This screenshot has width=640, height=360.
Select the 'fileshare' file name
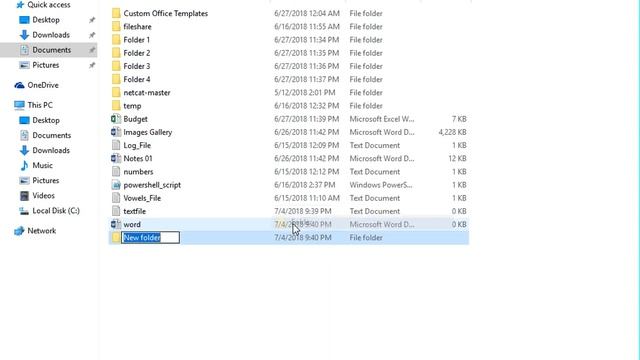click(x=138, y=27)
